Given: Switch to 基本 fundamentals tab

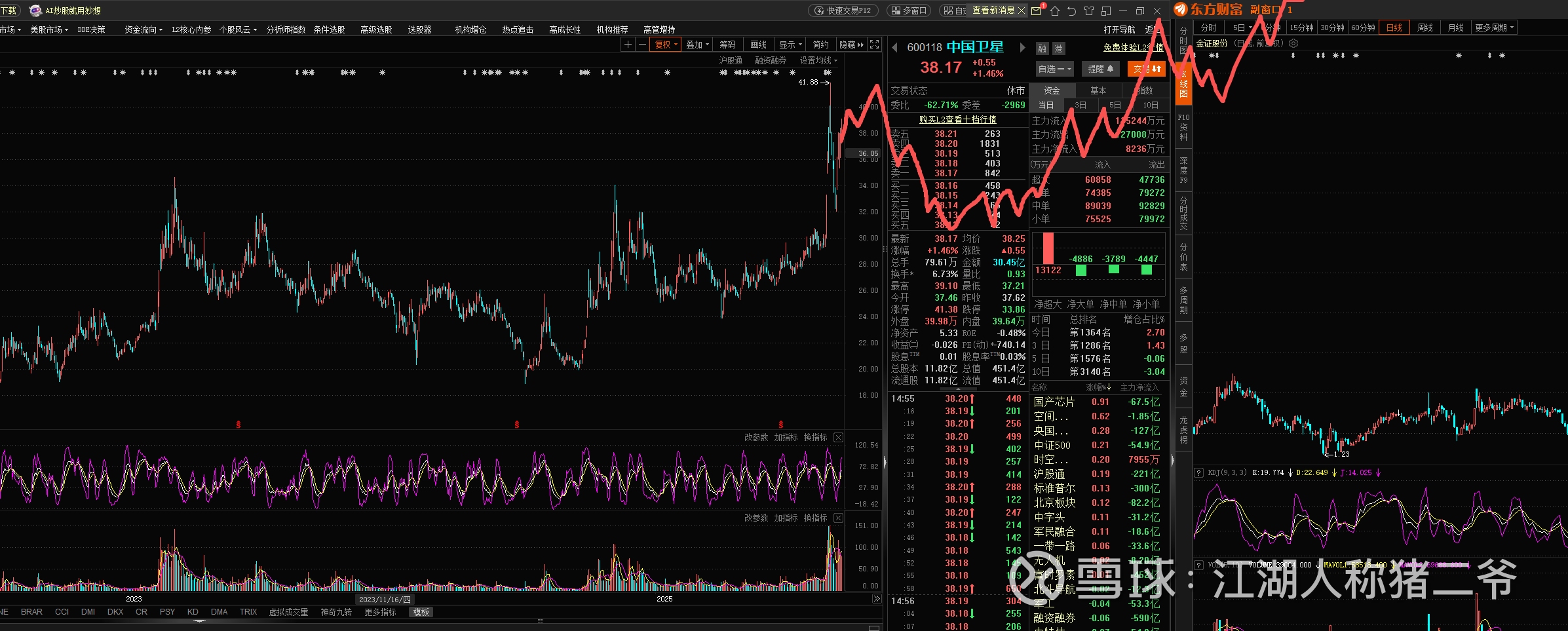Looking at the screenshot, I should [1098, 90].
